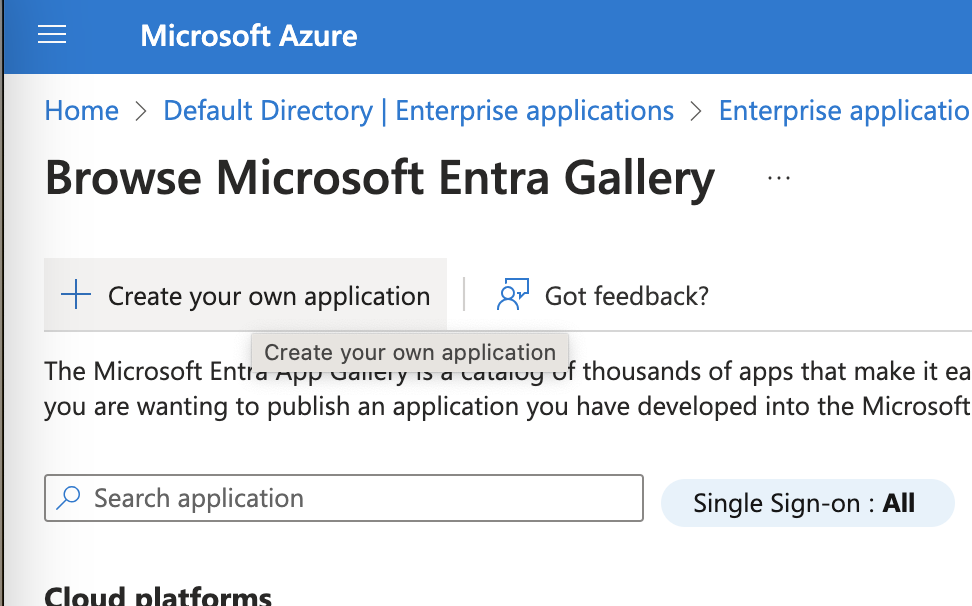Go to Home breadcrumb

81,111
